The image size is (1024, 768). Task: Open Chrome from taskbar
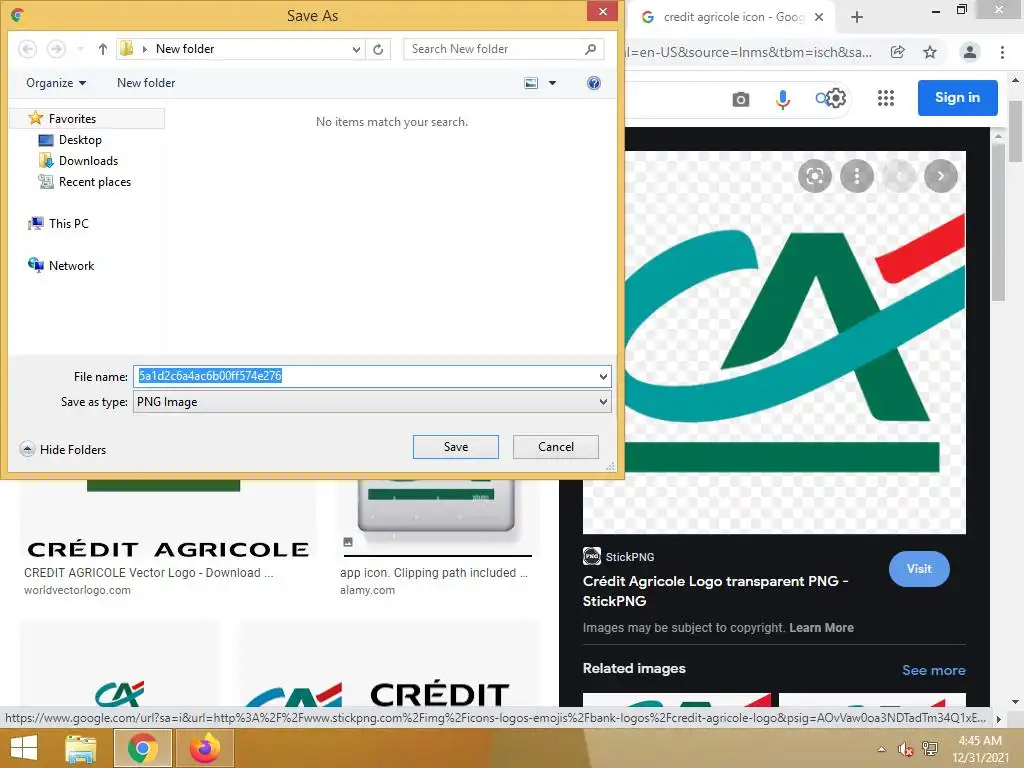142,748
